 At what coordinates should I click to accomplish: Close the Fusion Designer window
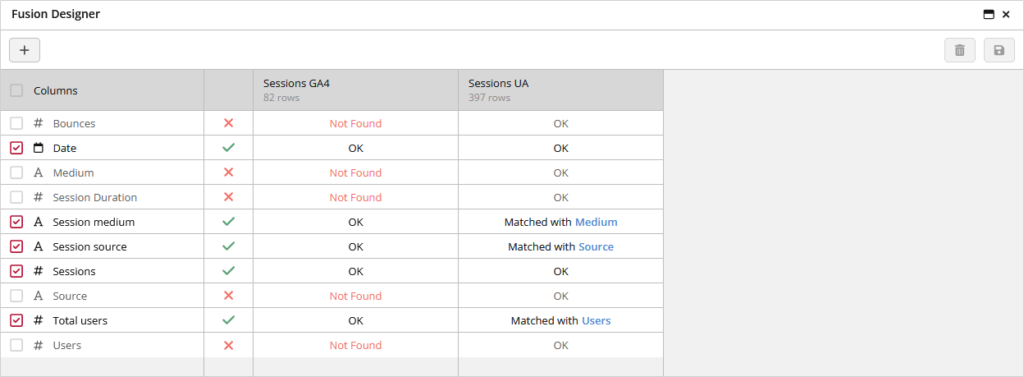point(1006,14)
